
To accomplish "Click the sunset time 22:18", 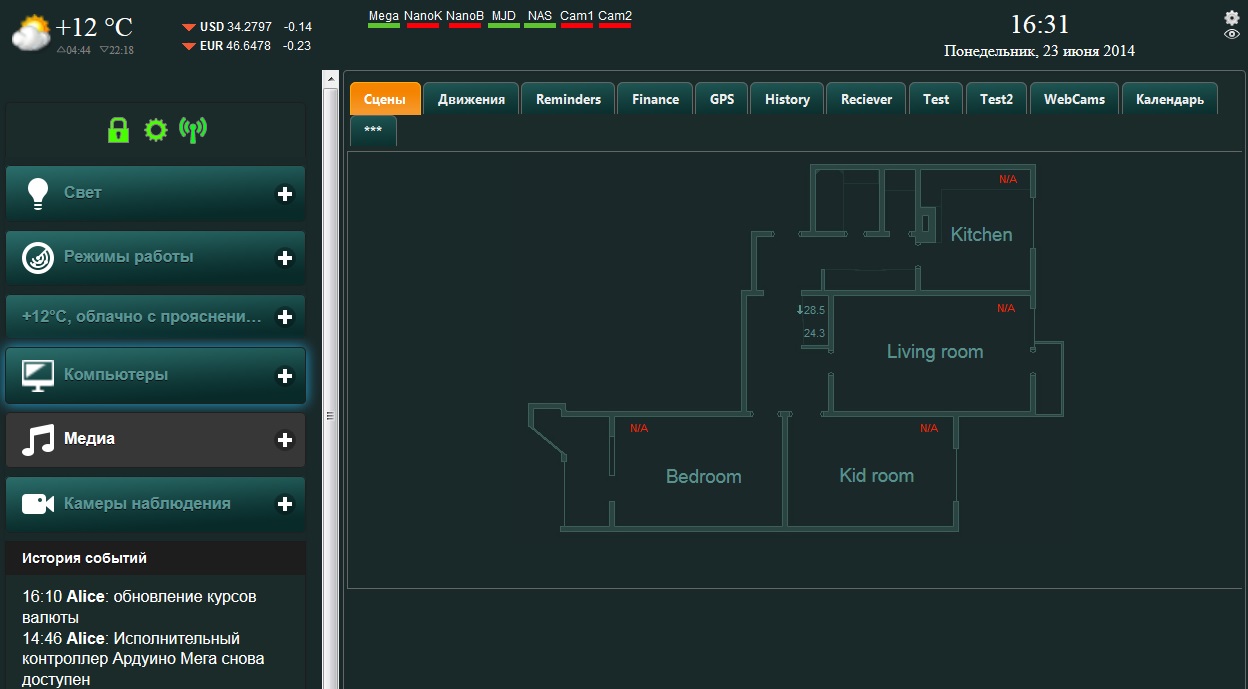I will (117, 50).
